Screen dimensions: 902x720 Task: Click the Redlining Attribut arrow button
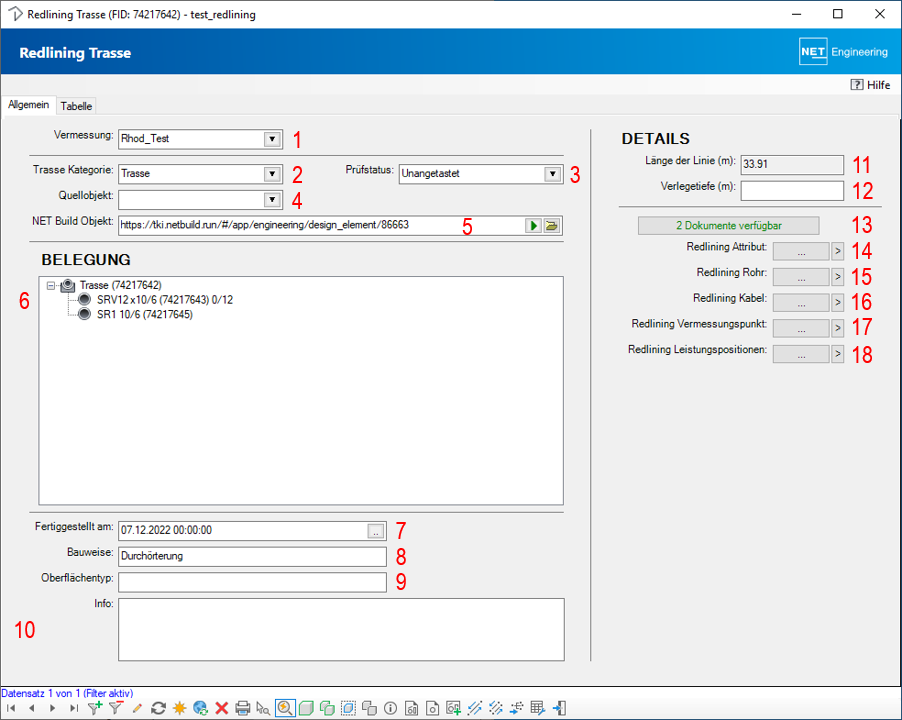(838, 251)
